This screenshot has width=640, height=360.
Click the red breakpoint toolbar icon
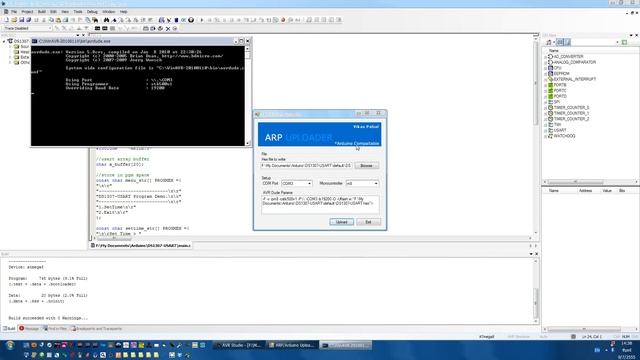click(283, 20)
